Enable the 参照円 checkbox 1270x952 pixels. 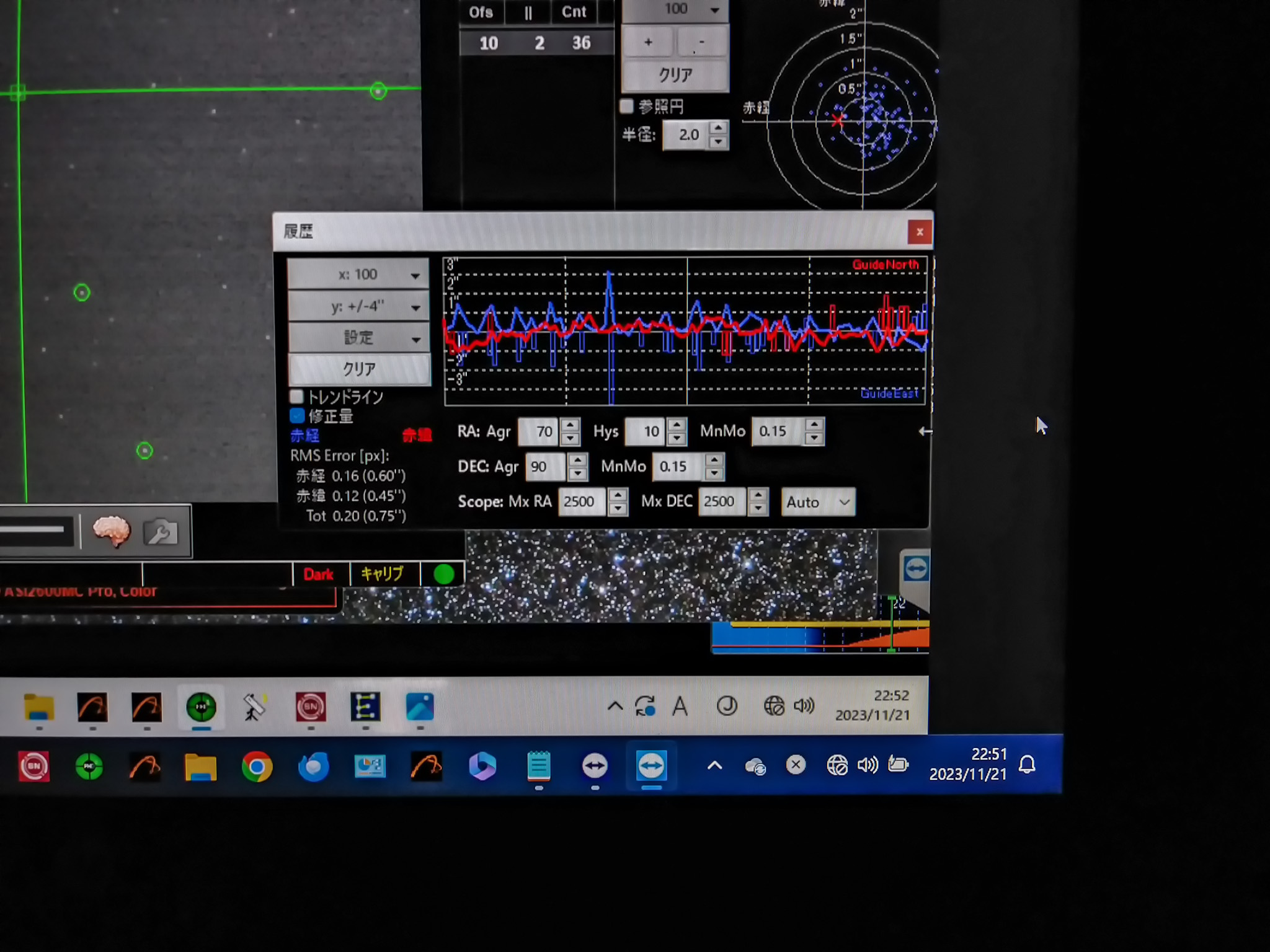tap(626, 106)
